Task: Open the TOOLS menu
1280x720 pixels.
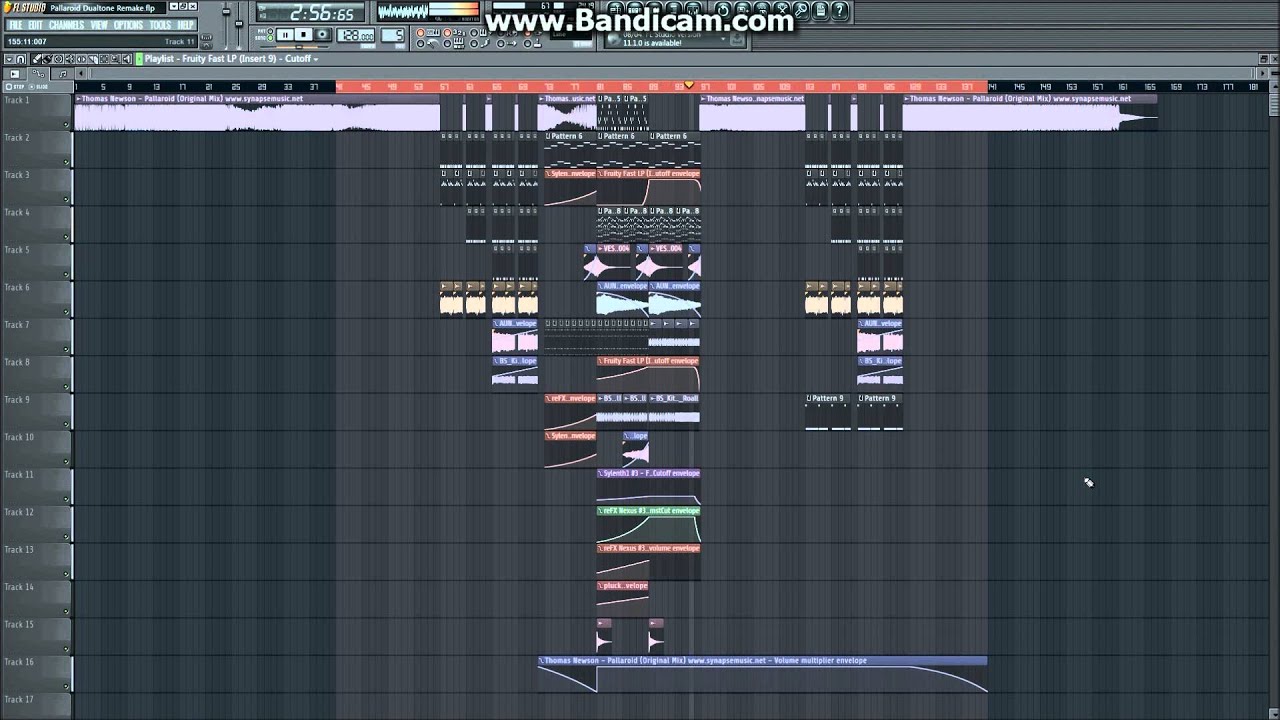Action: click(x=160, y=25)
